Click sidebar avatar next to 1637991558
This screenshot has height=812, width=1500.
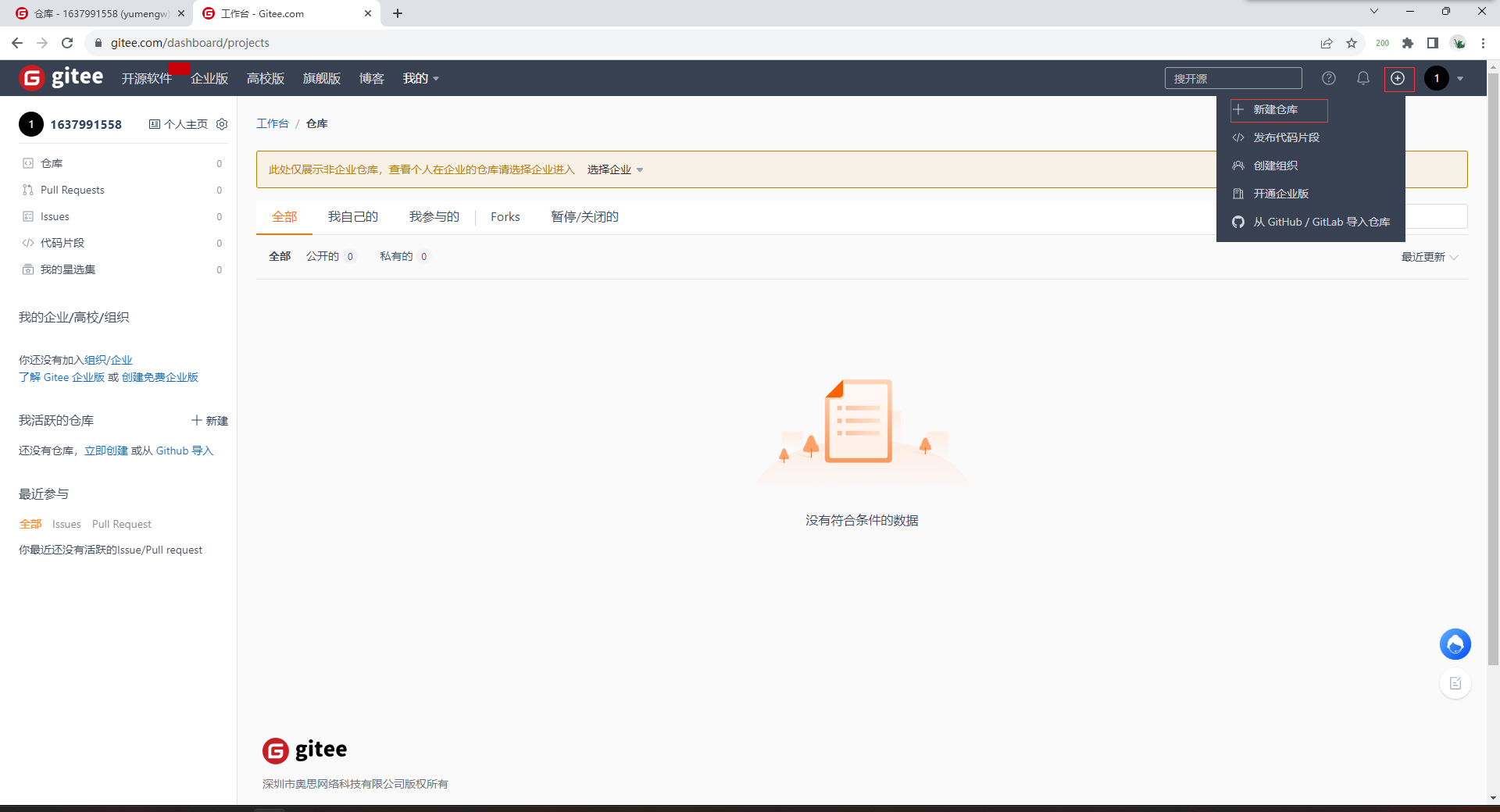point(31,124)
